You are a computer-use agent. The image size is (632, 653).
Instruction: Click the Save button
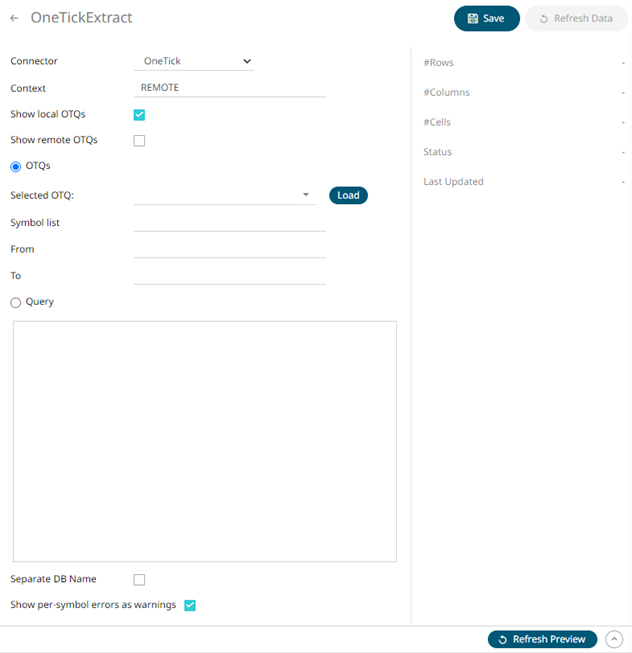[x=486, y=18]
